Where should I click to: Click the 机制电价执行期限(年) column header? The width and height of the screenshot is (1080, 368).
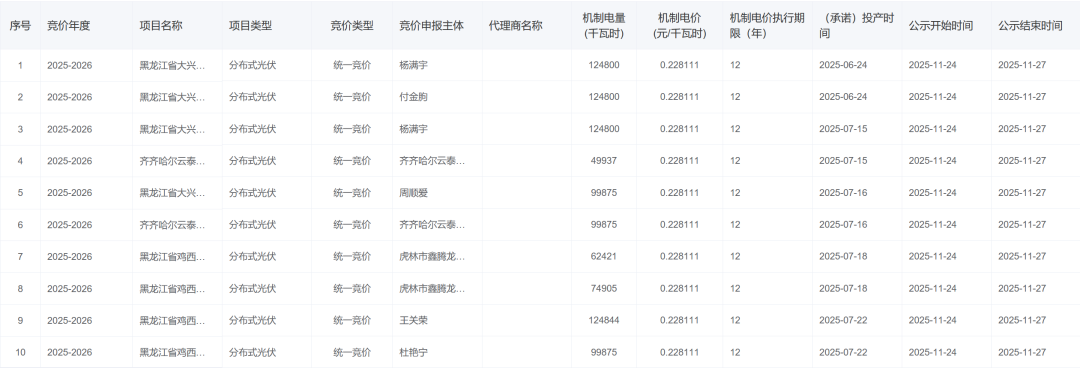[x=767, y=25]
